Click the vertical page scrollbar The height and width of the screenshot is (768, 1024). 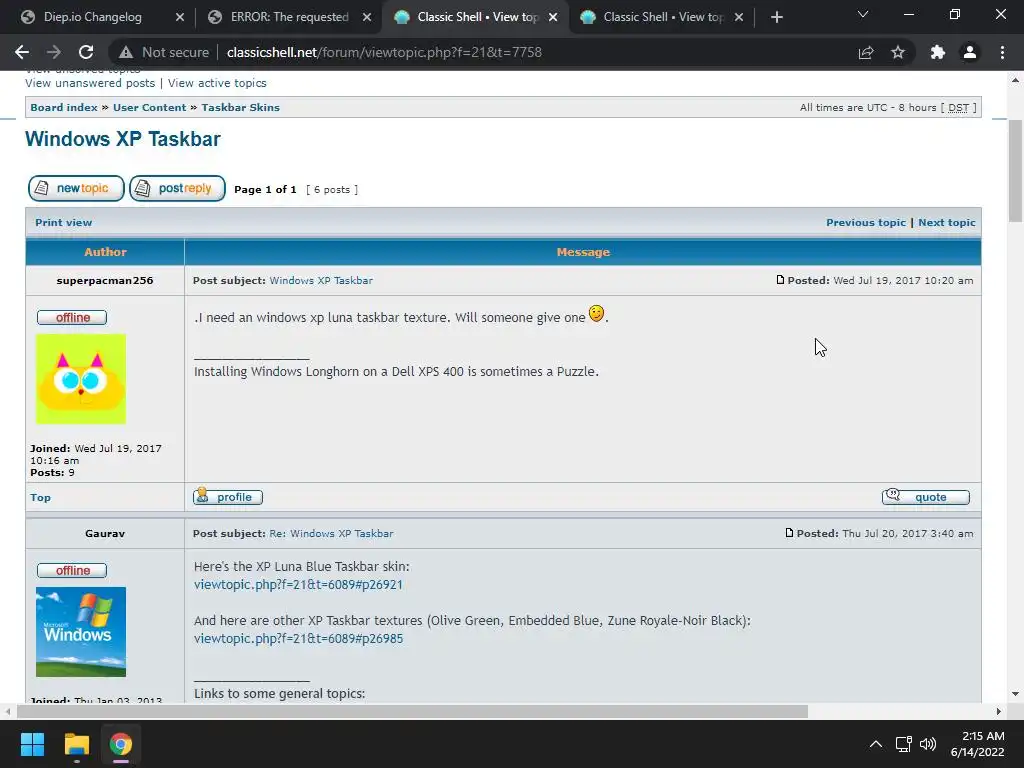pyautogui.click(x=1015, y=171)
